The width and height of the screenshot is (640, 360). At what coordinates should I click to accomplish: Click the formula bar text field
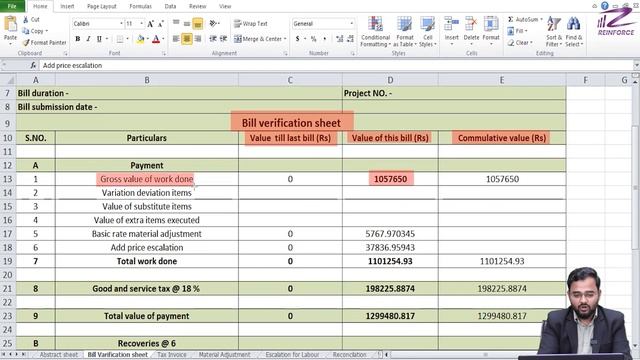point(337,65)
